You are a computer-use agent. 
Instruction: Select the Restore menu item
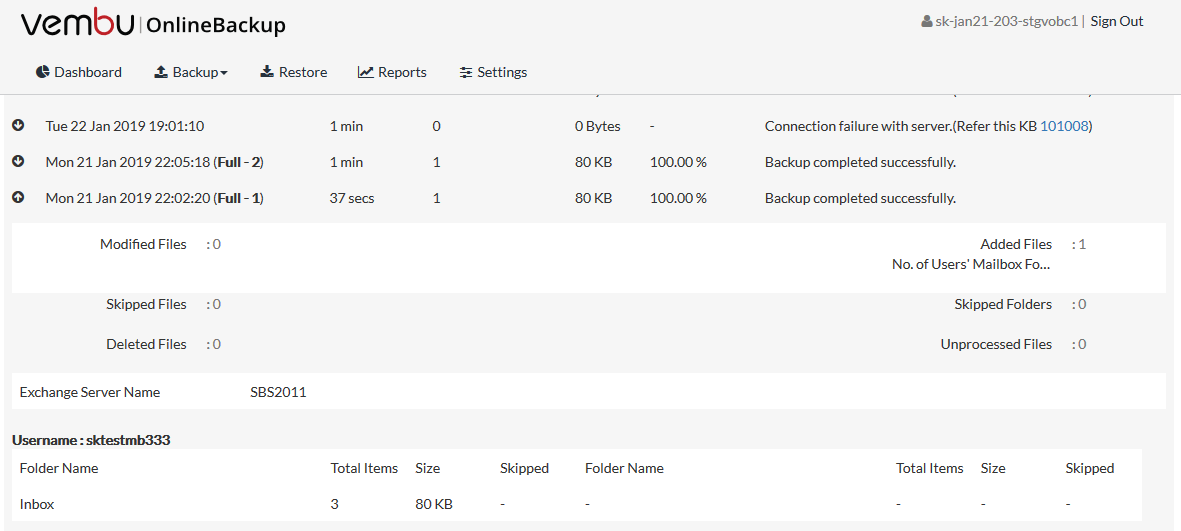294,72
